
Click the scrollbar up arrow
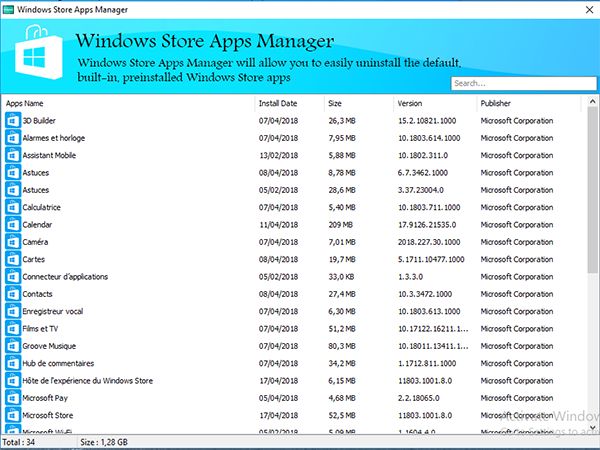[592, 101]
